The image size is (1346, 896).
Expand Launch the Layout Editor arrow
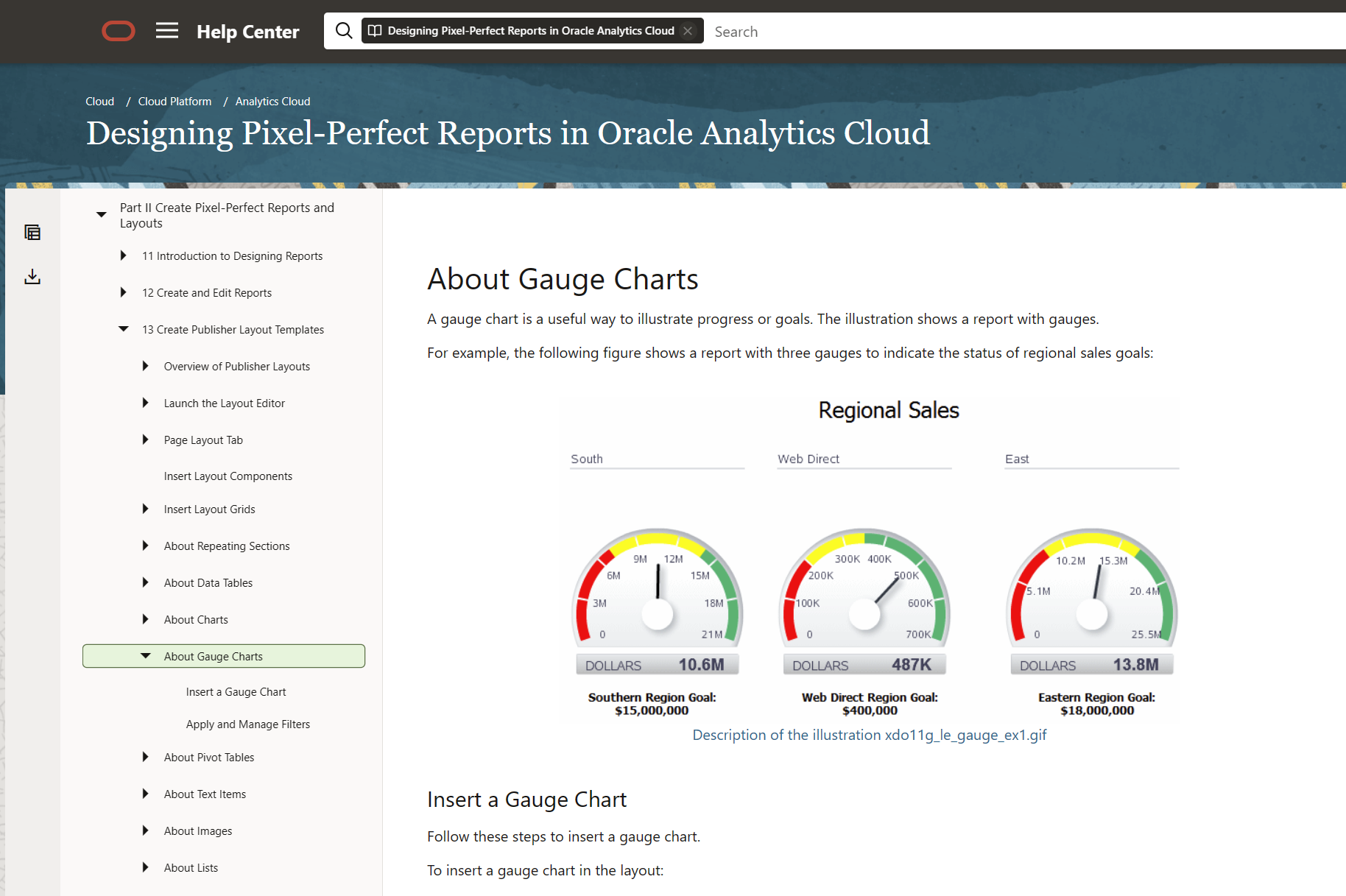[145, 403]
